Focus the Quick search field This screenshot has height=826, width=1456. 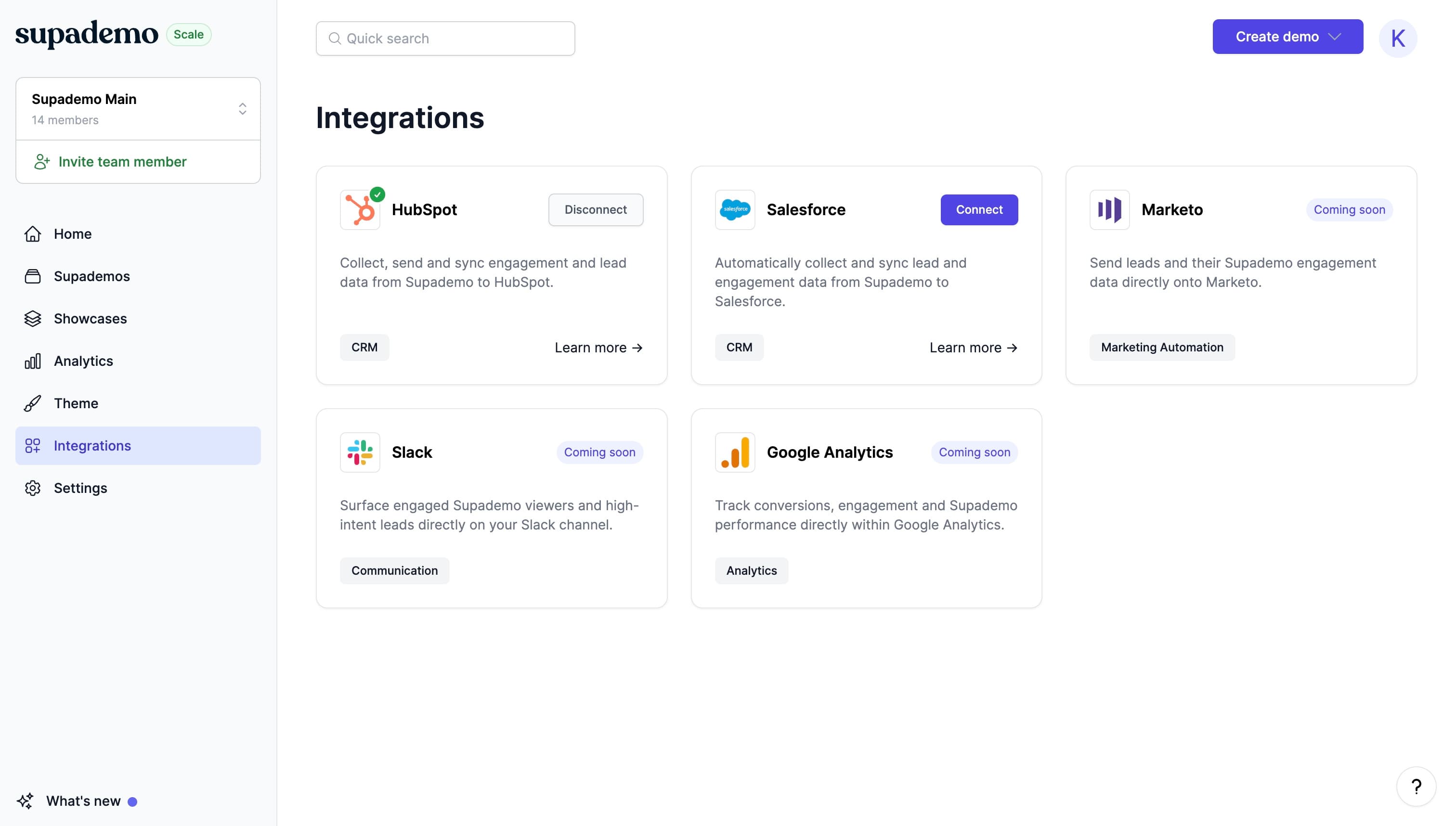[x=445, y=39]
